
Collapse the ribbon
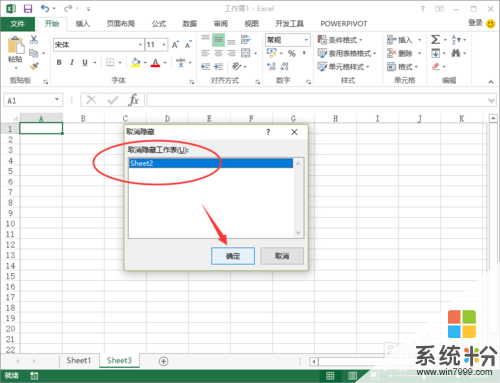491,81
